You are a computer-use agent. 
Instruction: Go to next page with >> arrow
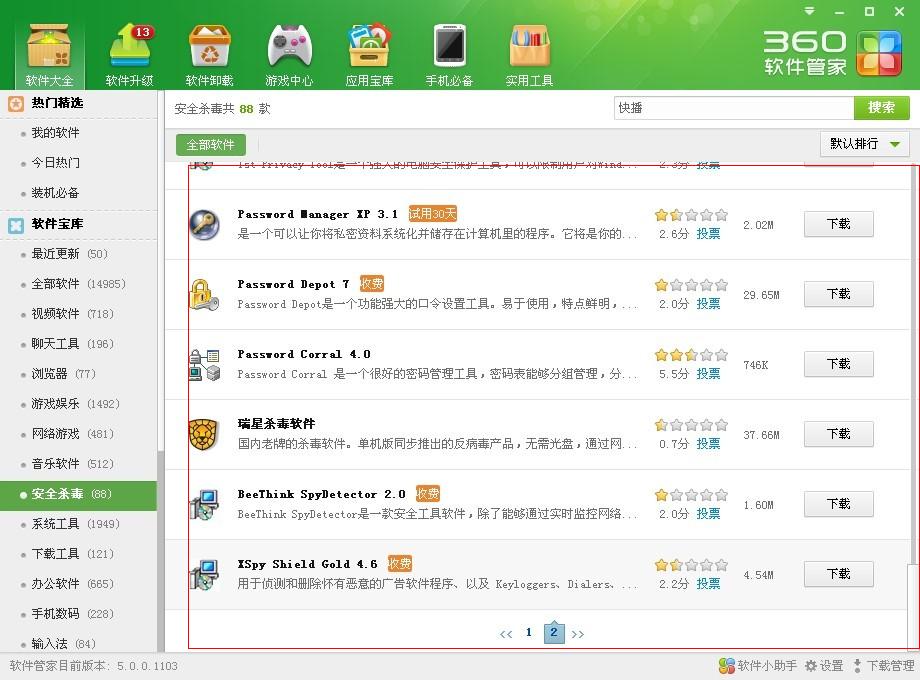tap(578, 634)
